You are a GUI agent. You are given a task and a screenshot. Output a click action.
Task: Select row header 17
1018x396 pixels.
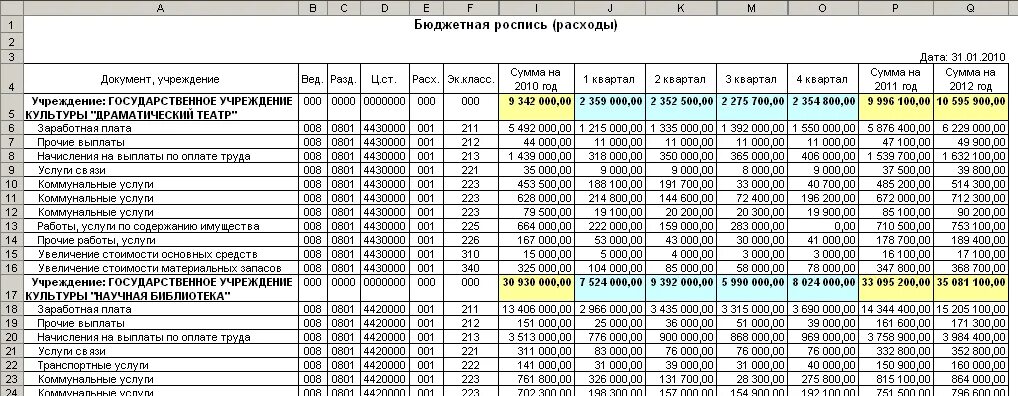click(x=12, y=288)
